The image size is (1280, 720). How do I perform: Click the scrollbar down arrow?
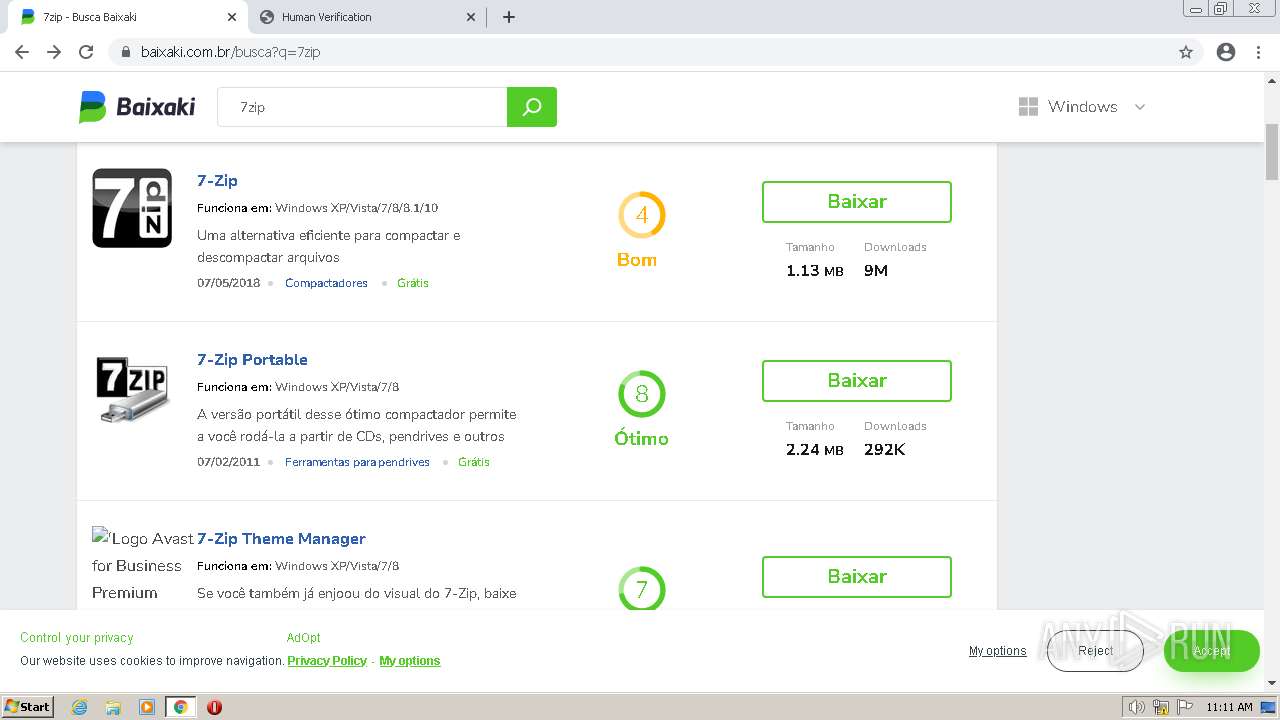coord(1272,683)
